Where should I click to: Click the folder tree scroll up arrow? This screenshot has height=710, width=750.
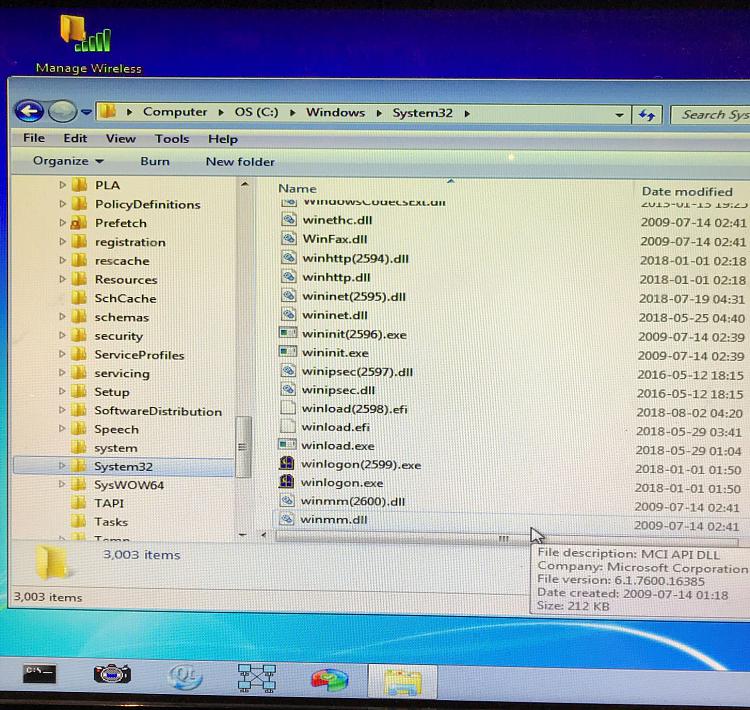coord(244,184)
